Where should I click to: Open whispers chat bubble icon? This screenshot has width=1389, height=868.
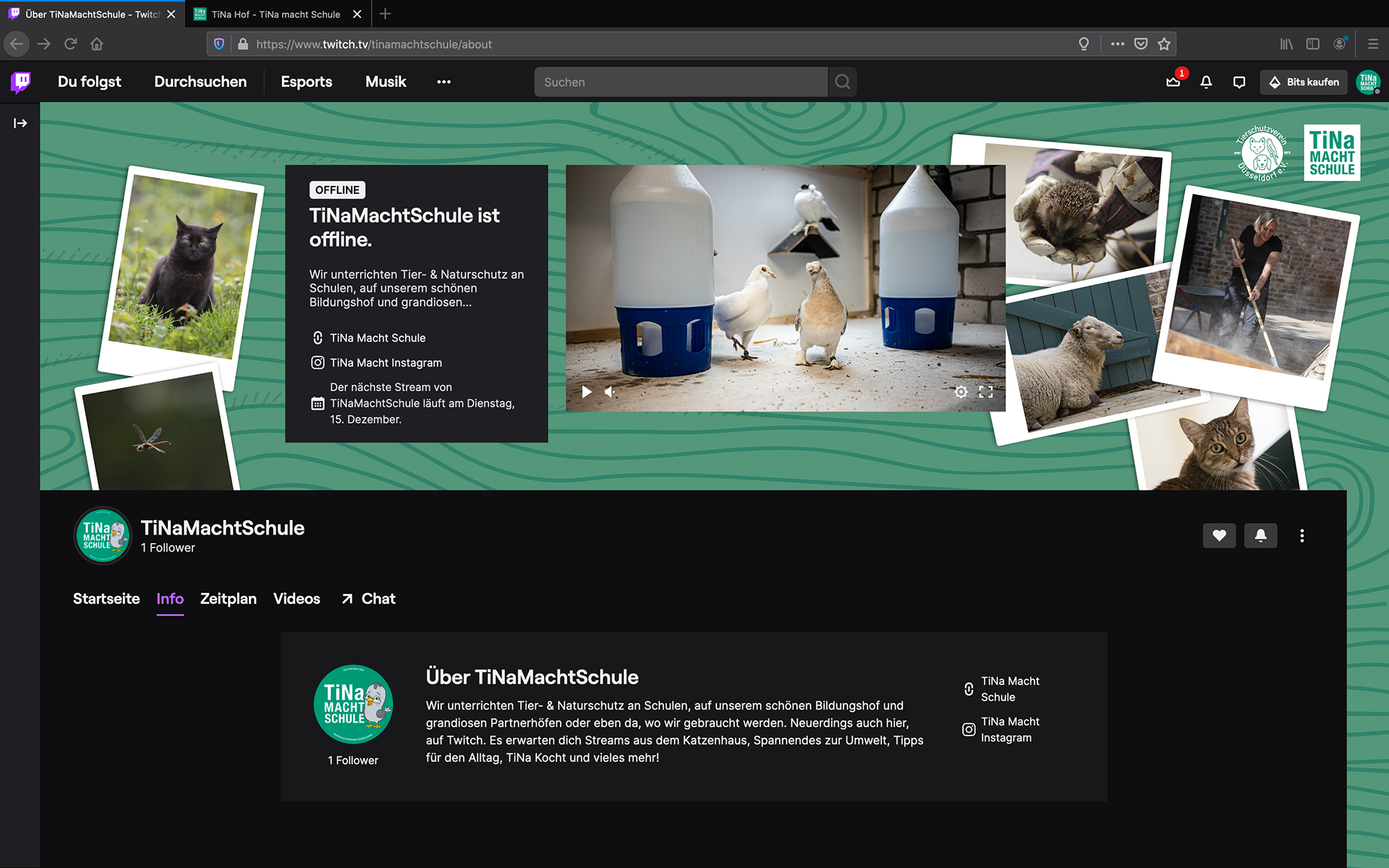[x=1239, y=82]
